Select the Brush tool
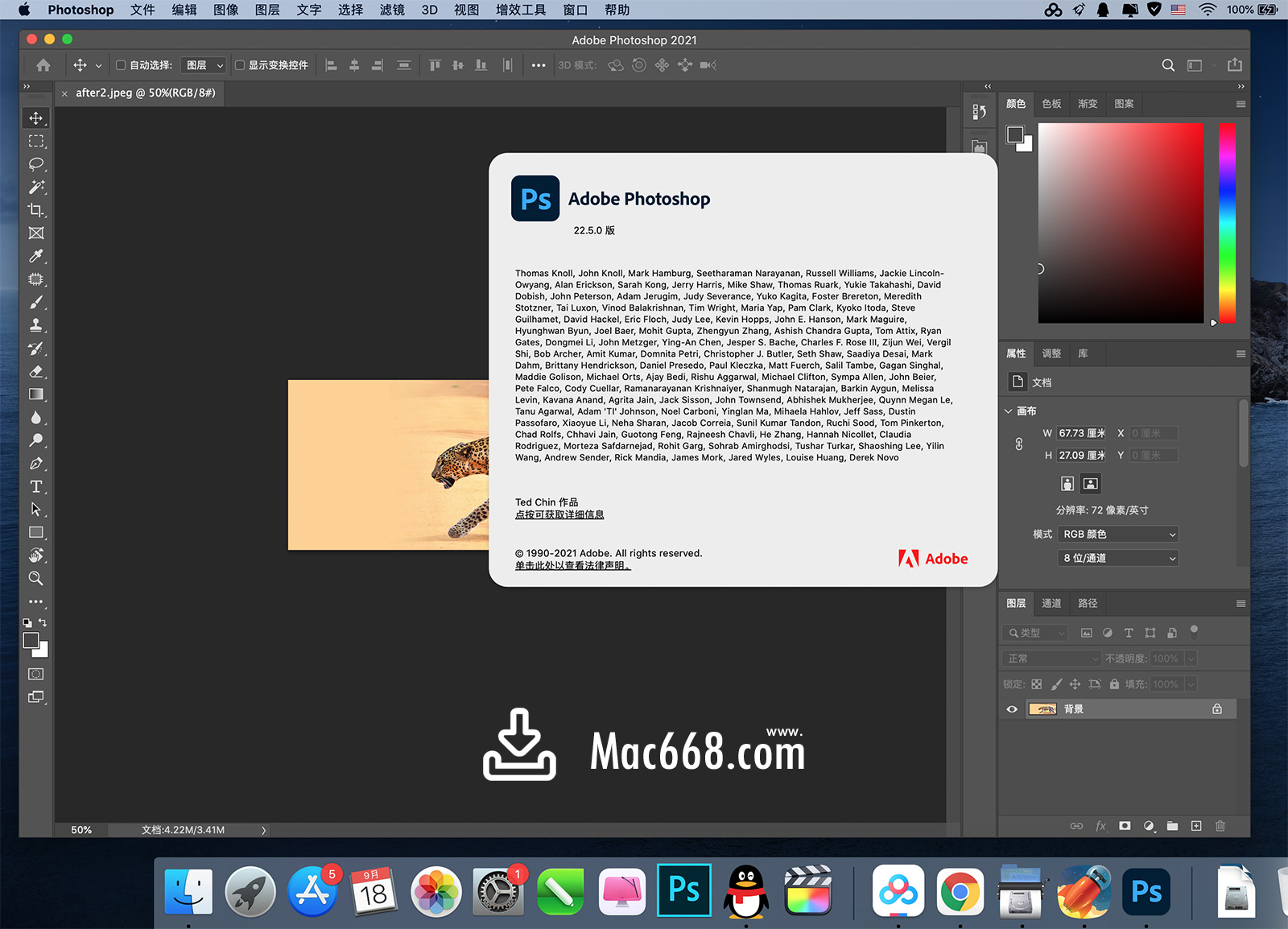The width and height of the screenshot is (1288, 929). tap(36, 303)
